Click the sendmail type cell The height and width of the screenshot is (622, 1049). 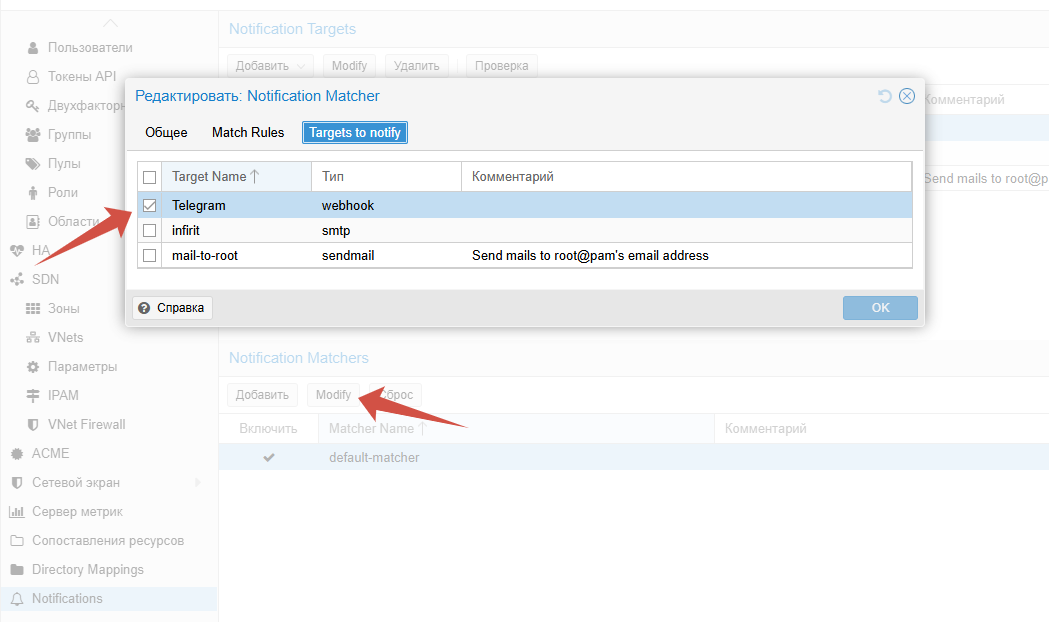pyautogui.click(x=348, y=255)
